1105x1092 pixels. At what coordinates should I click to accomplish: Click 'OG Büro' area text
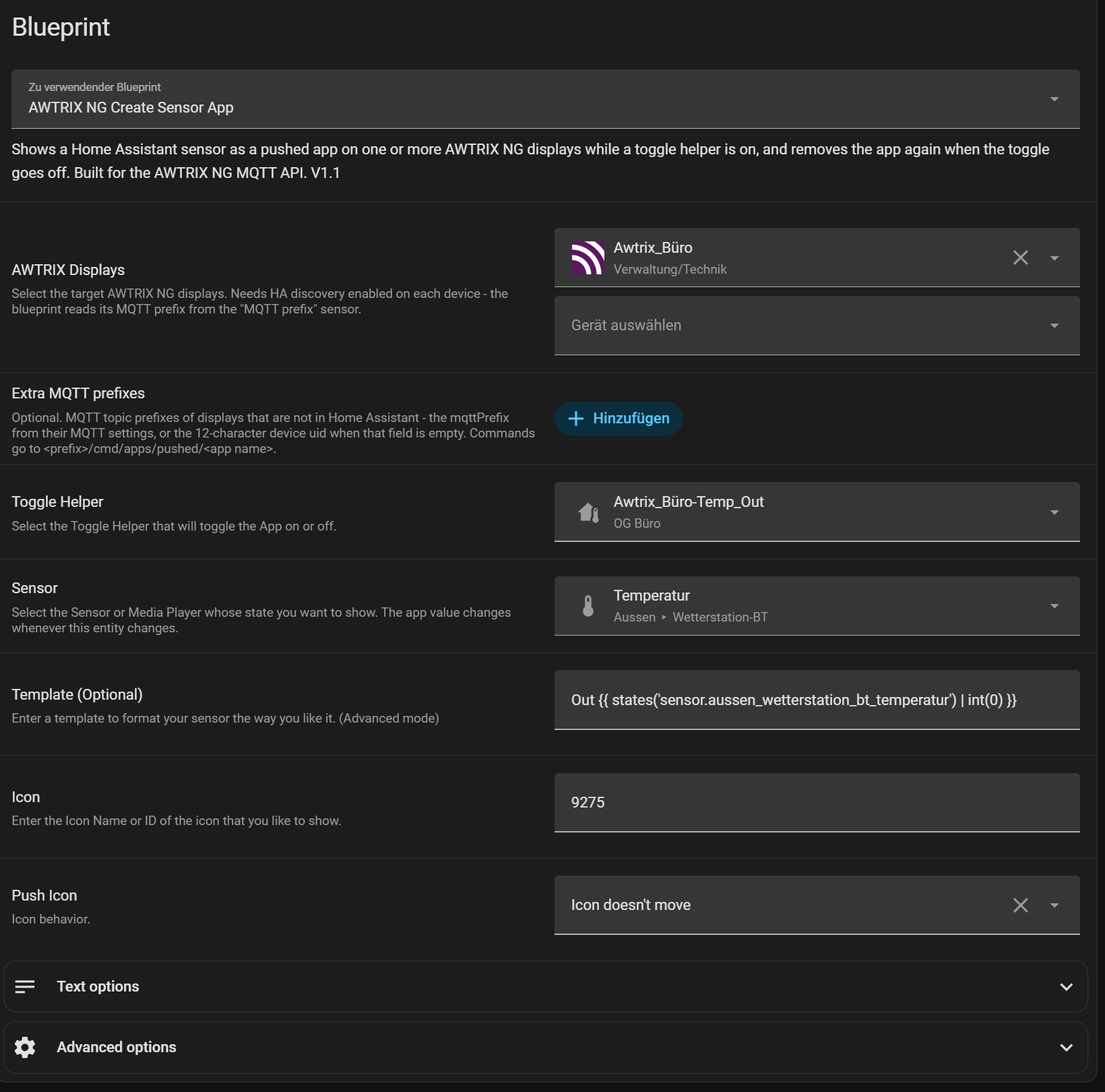637,523
